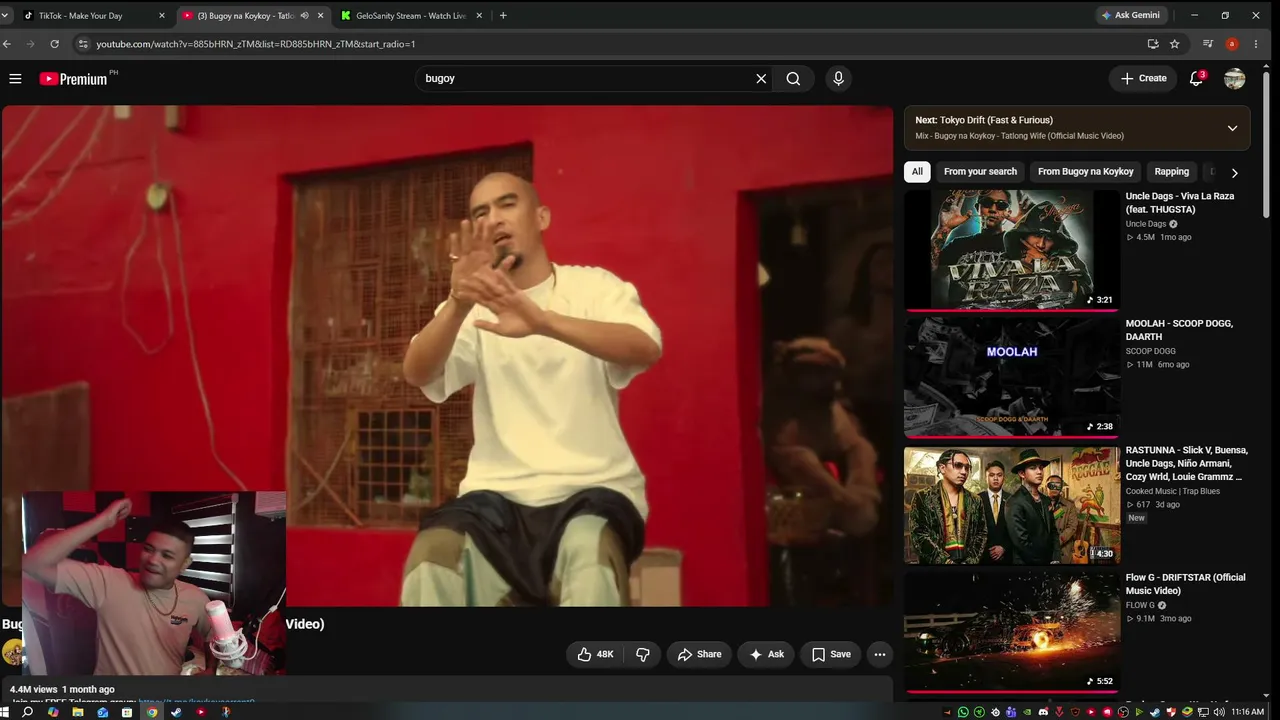This screenshot has height=720, width=1280.
Task: Install app icon in address bar
Action: (1153, 44)
